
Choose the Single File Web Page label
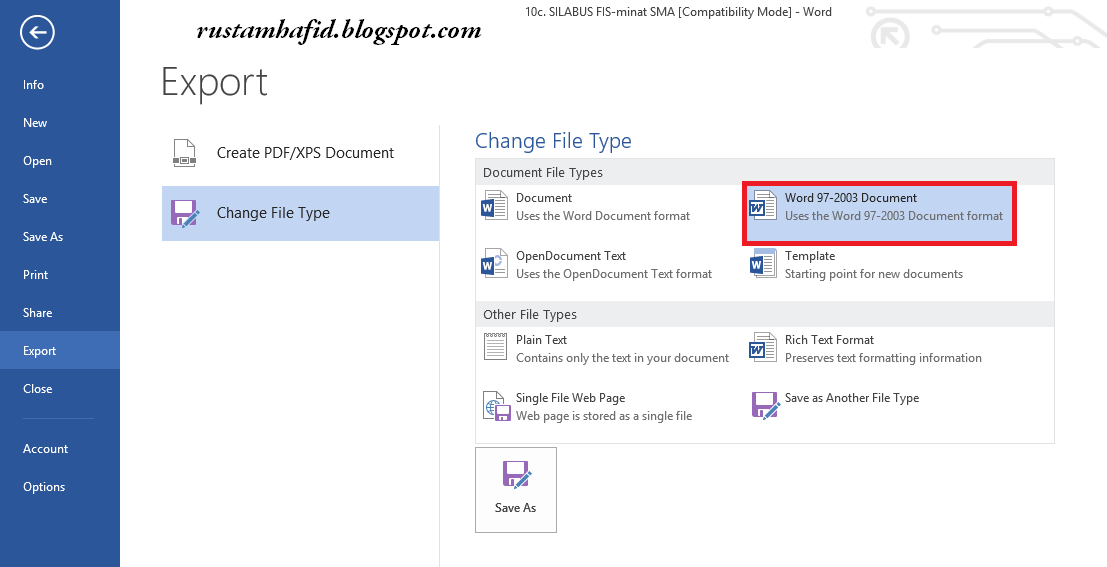pos(570,398)
